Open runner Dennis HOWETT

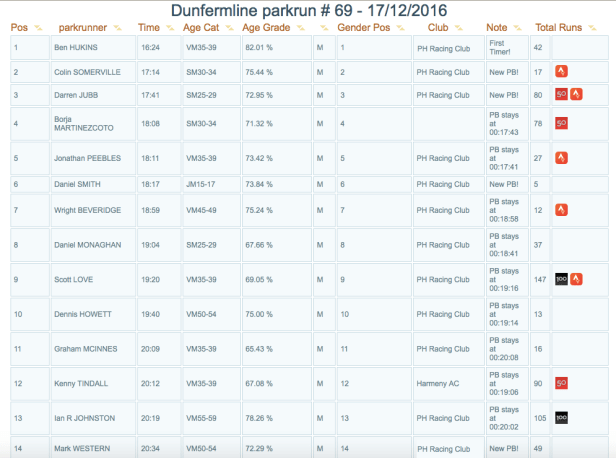pyautogui.click(x=83, y=314)
